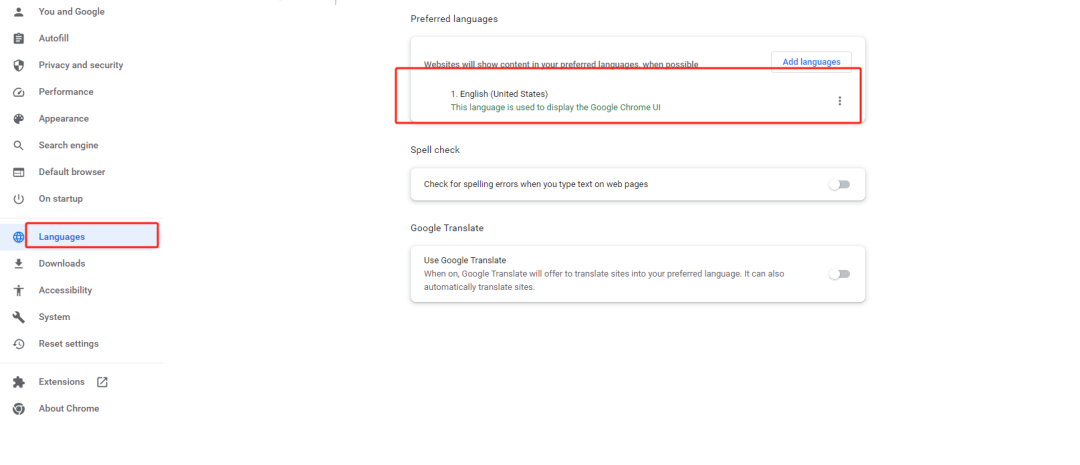
Task: Open the Downloads settings section
Action: coord(62,264)
